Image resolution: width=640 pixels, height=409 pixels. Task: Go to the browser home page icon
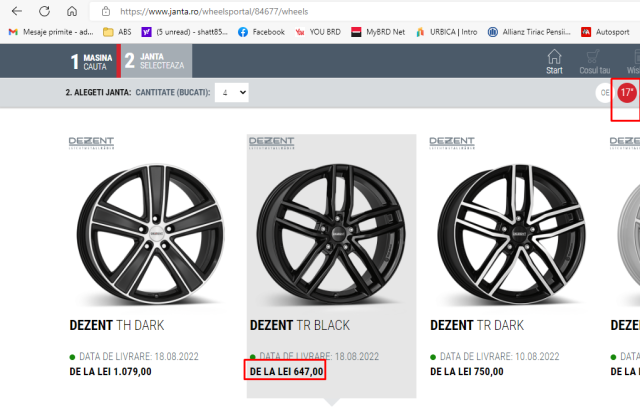point(71,11)
